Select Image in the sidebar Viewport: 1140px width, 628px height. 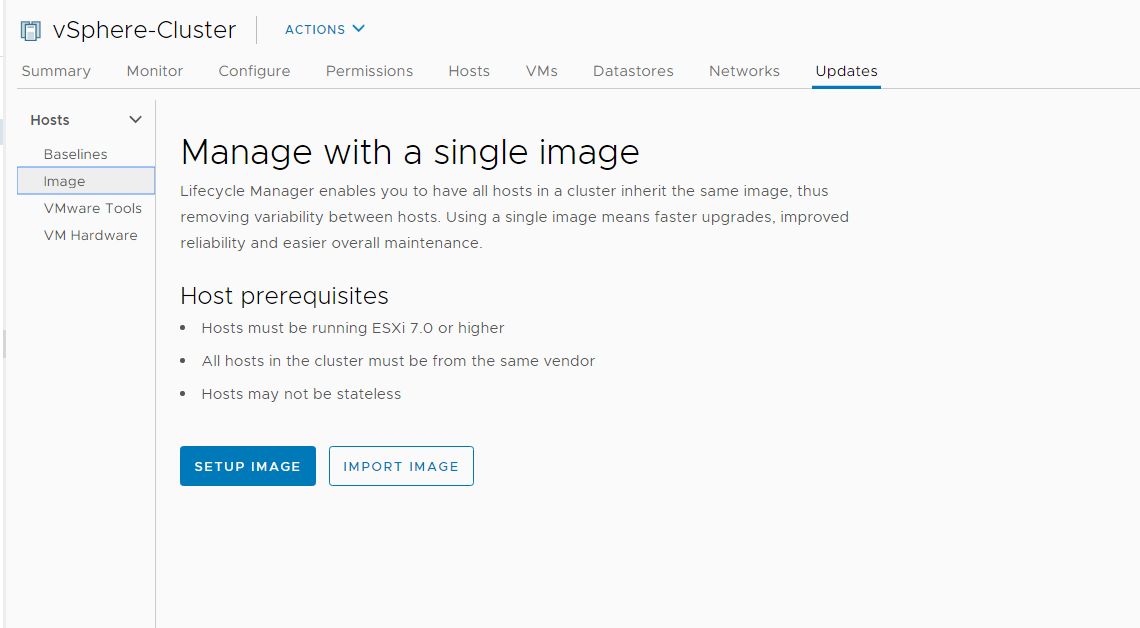coord(86,181)
